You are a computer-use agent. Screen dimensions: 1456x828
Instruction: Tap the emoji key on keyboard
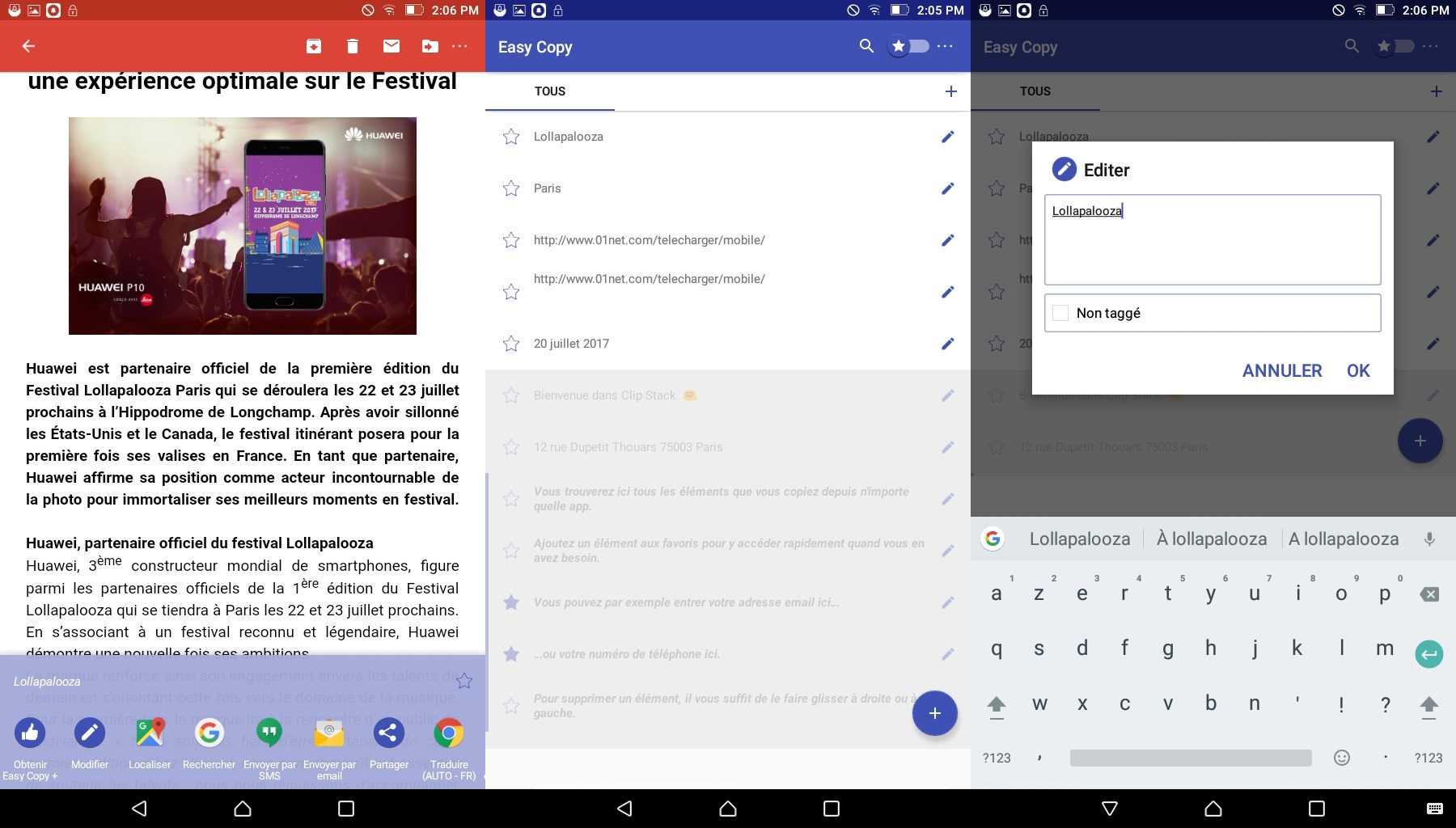1342,758
